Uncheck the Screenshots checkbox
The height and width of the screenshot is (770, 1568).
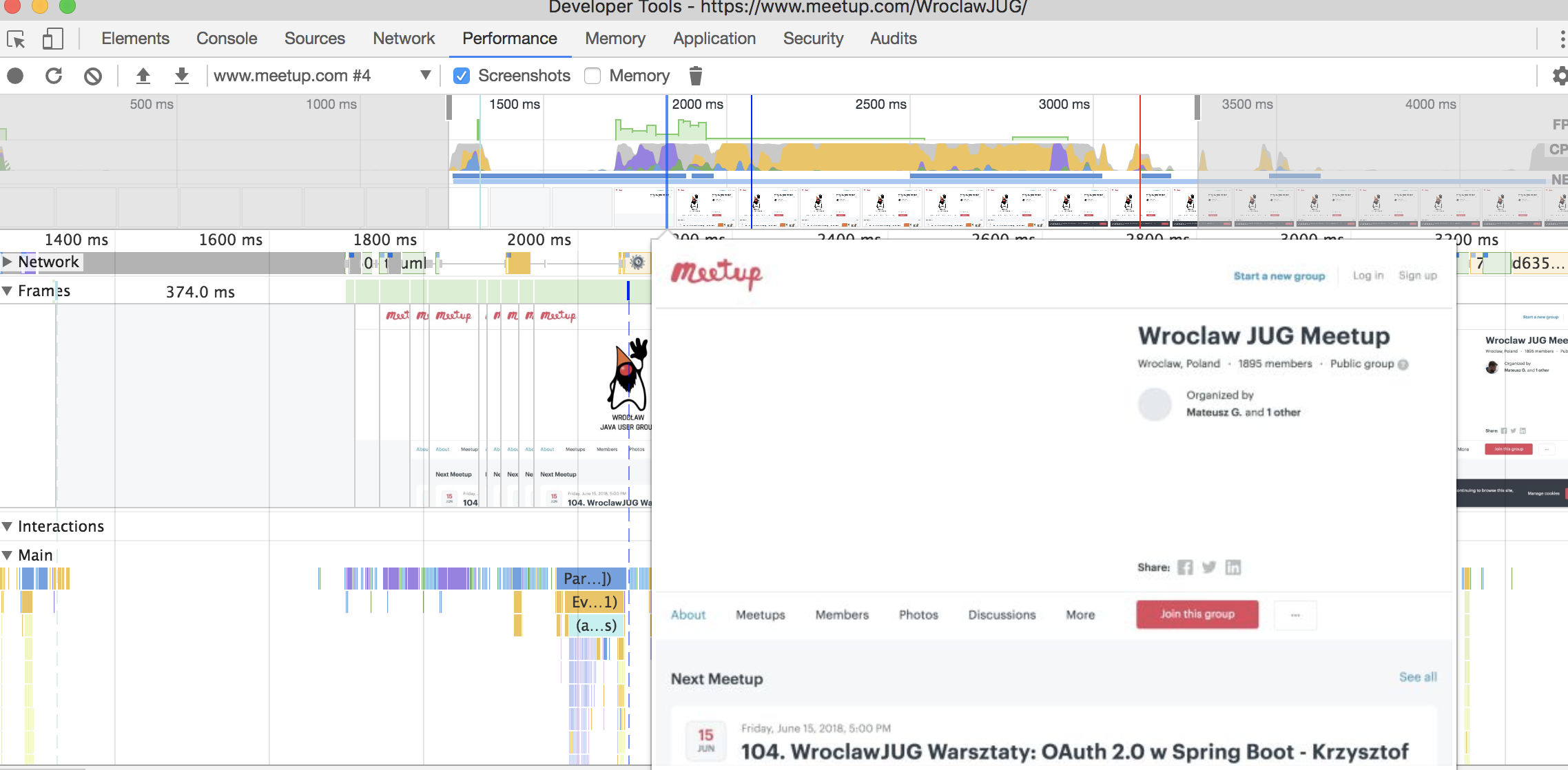tap(462, 76)
